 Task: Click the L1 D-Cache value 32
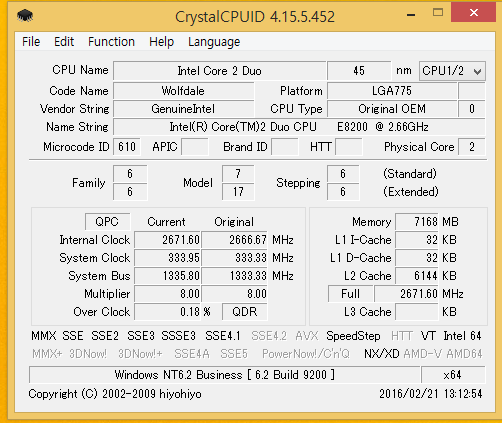[x=417, y=258]
